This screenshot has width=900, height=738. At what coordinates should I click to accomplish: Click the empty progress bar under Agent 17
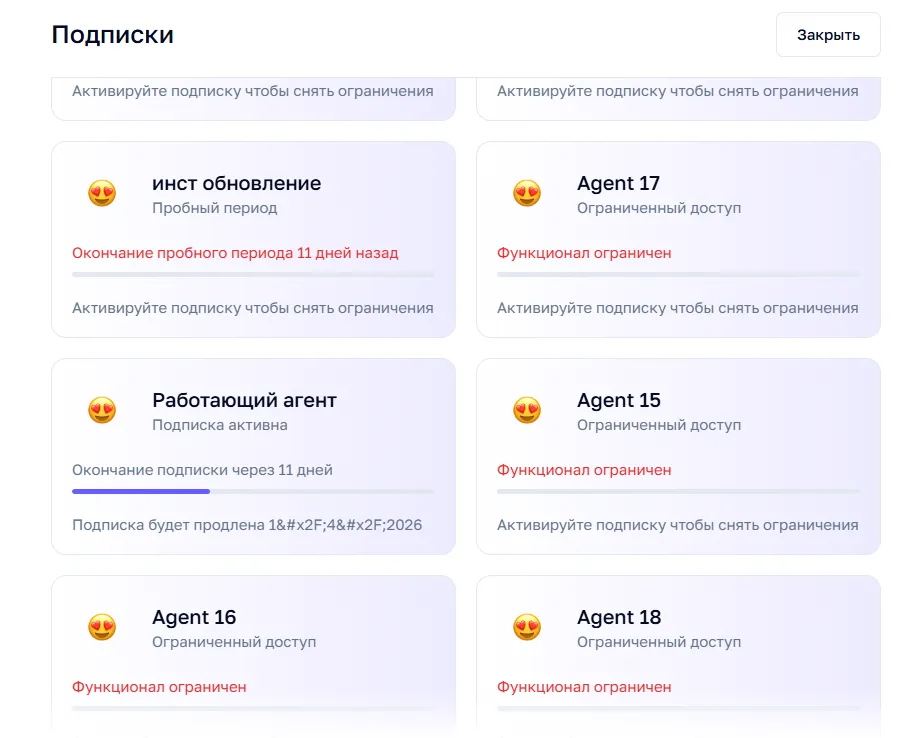(x=678, y=274)
